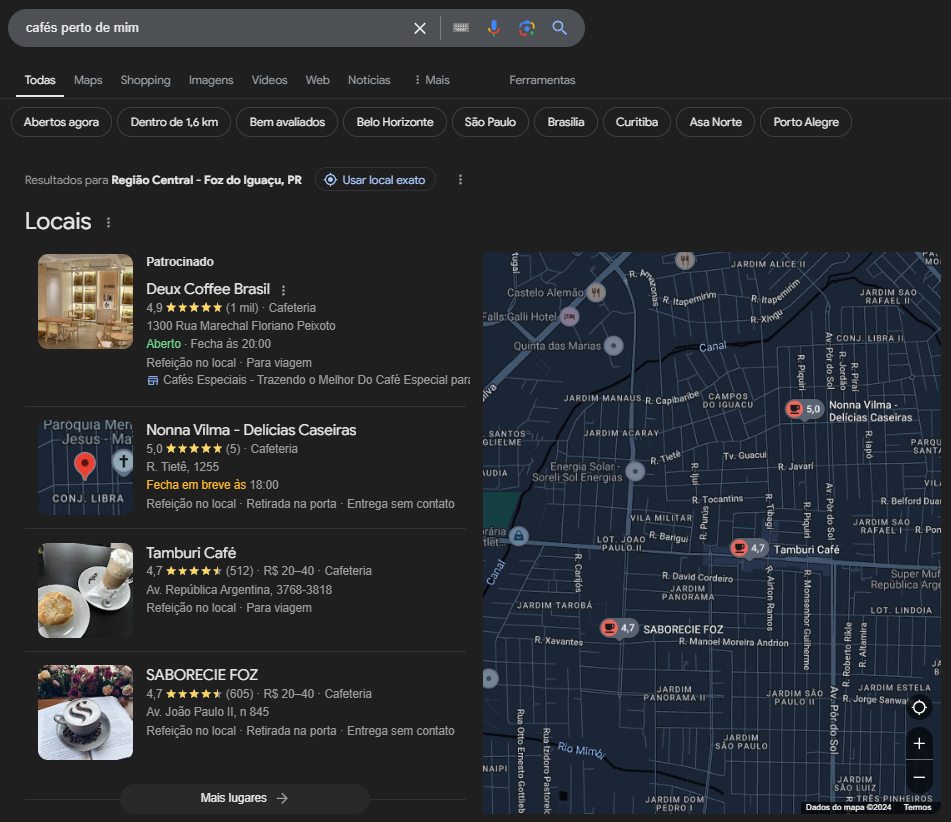Select the São Paulo chip
Screen dimensions: 951x822
click(490, 122)
